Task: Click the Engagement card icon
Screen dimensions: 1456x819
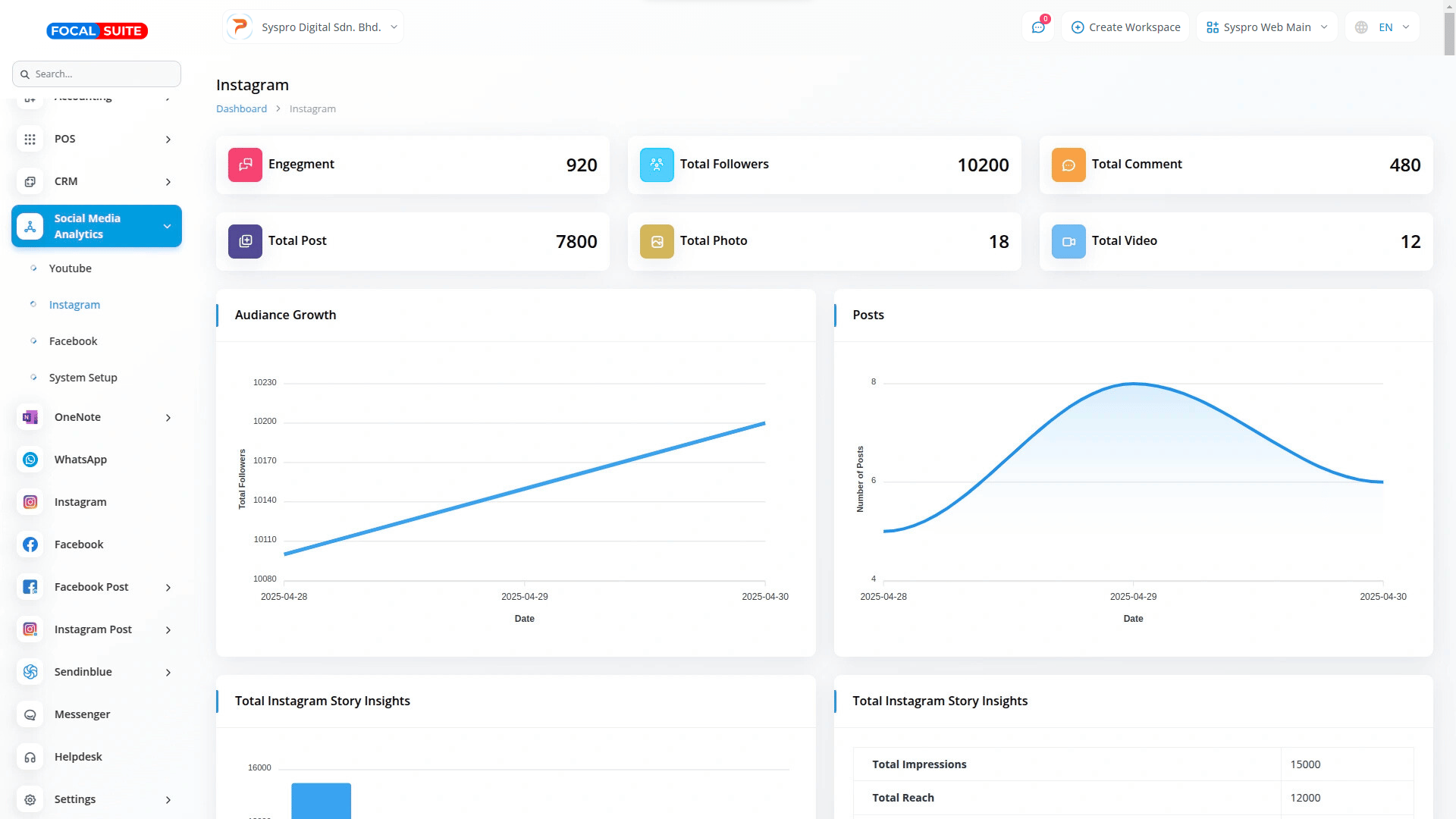Action: click(x=245, y=165)
